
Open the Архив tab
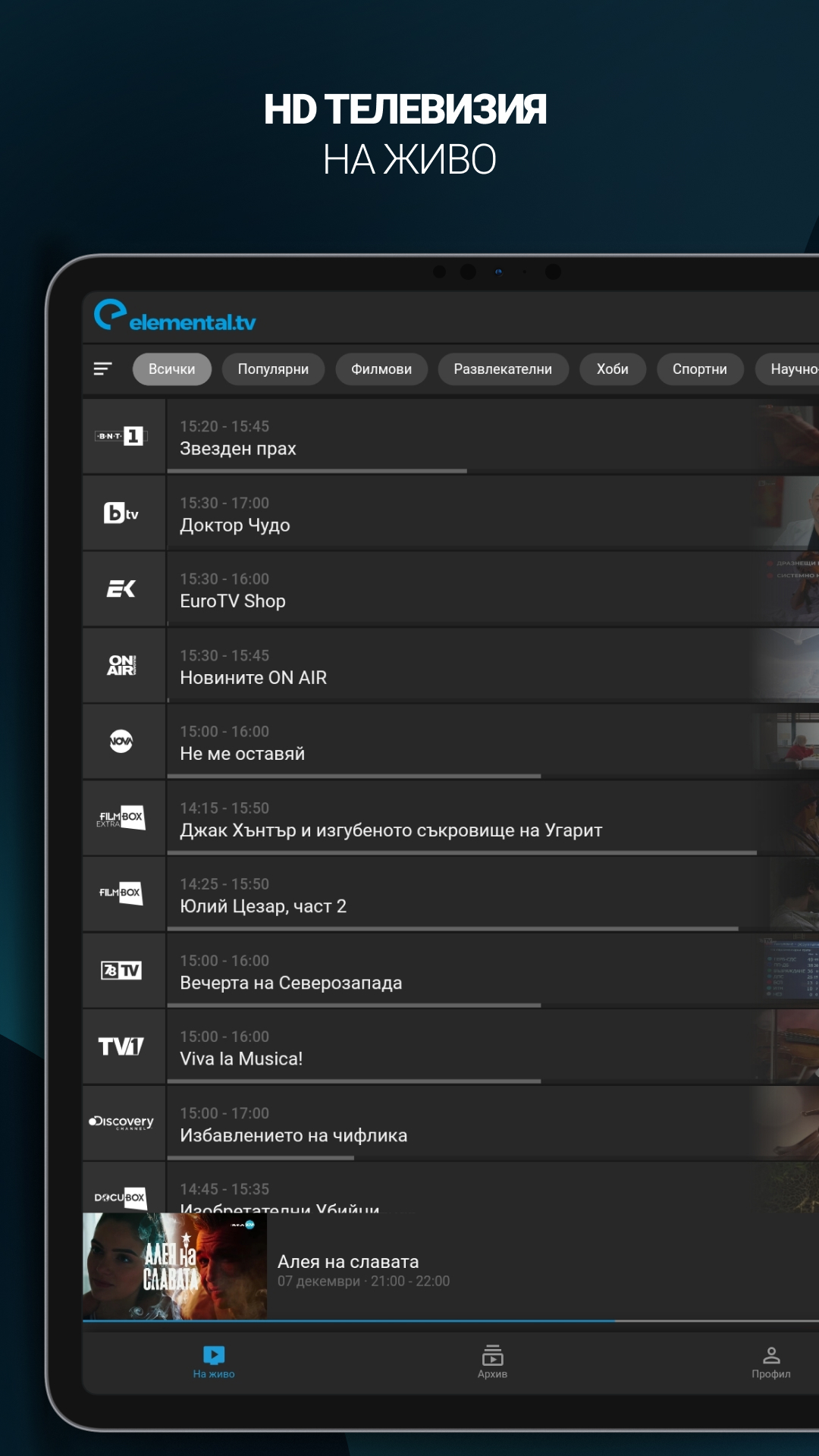tap(492, 1363)
